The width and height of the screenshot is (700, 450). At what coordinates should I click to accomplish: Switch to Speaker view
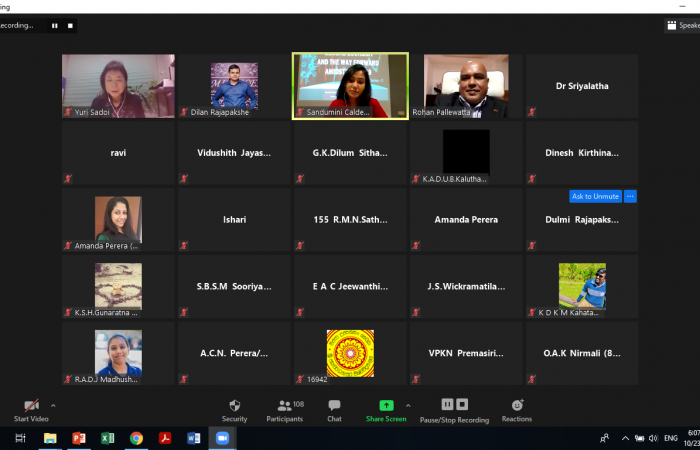682,25
